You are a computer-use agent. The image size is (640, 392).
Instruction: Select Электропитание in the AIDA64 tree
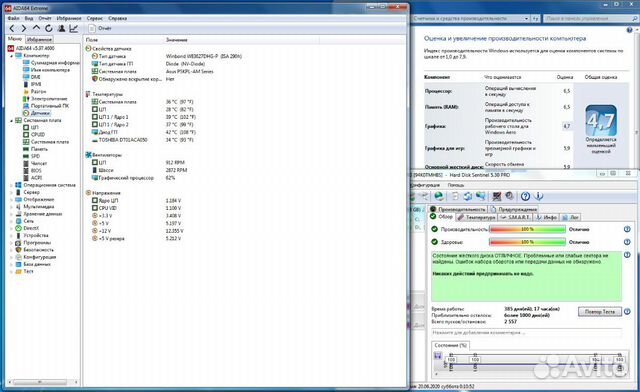(49, 99)
